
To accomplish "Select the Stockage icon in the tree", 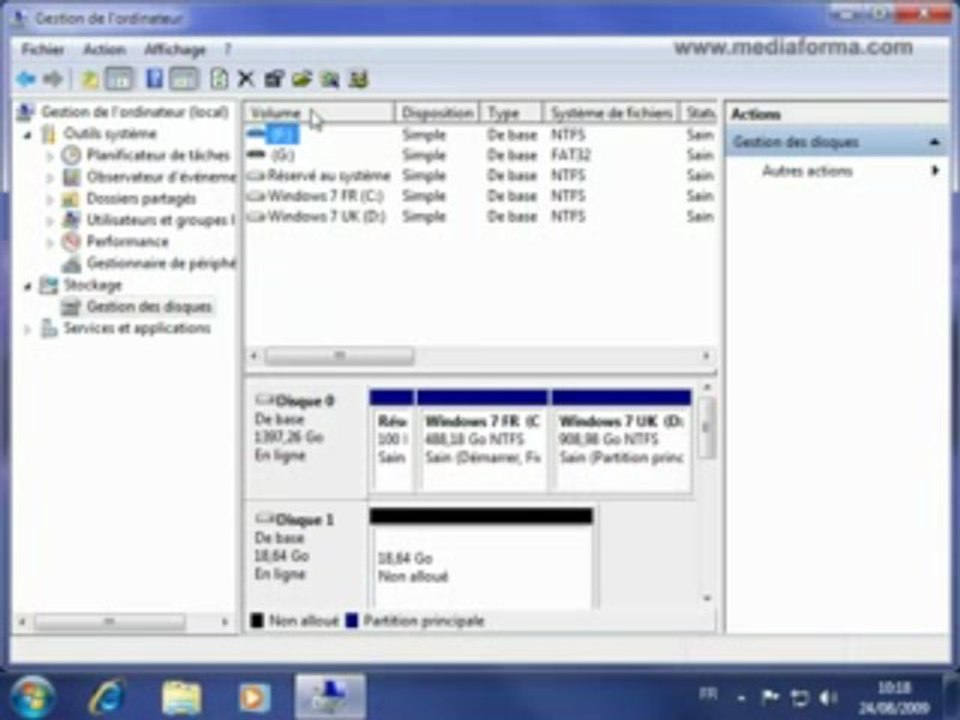I will click(48, 285).
